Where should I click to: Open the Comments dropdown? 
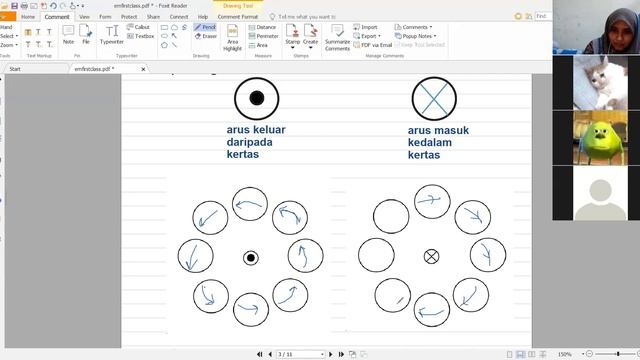tap(413, 27)
